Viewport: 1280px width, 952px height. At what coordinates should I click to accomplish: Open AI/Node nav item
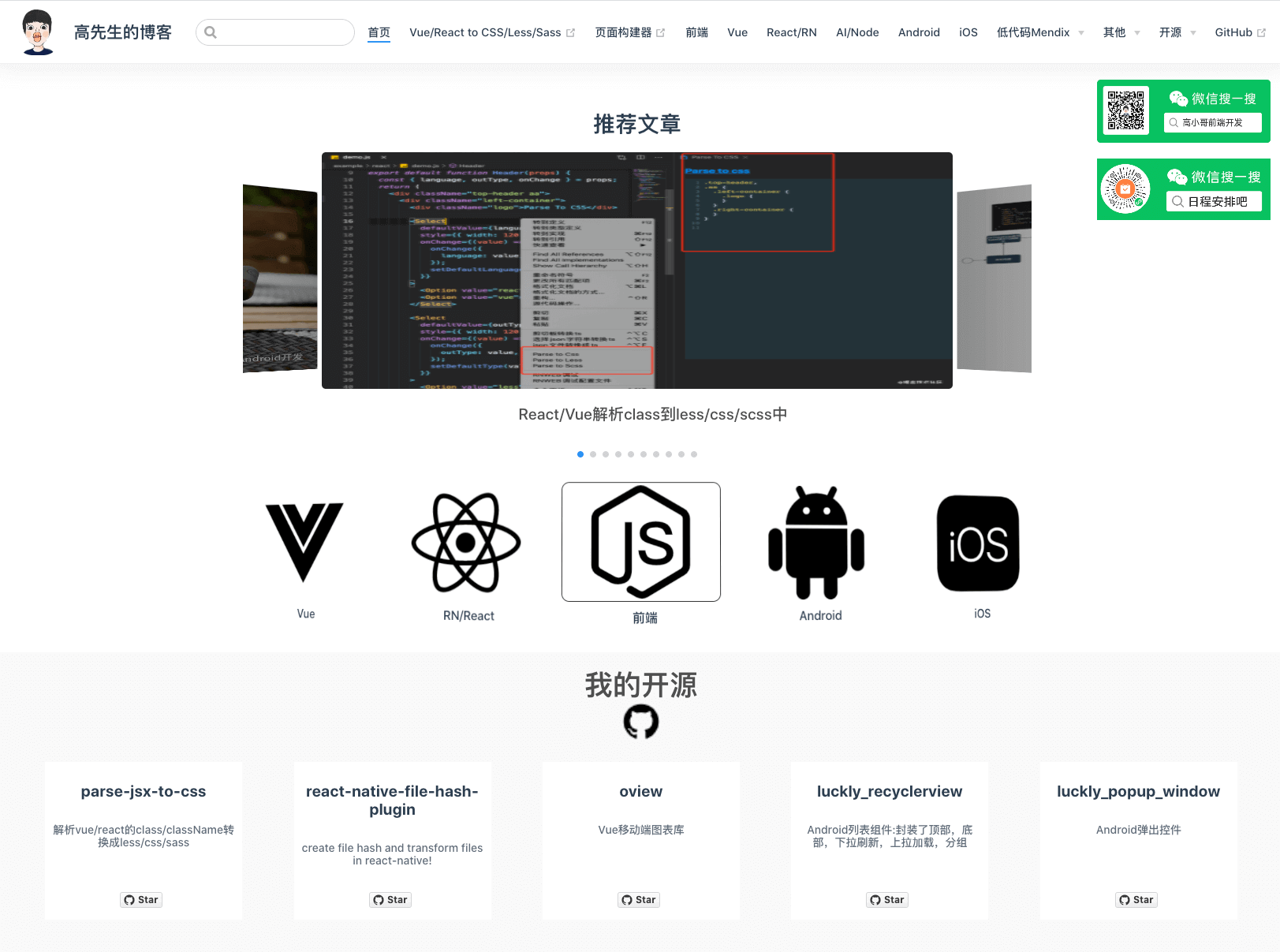click(857, 32)
